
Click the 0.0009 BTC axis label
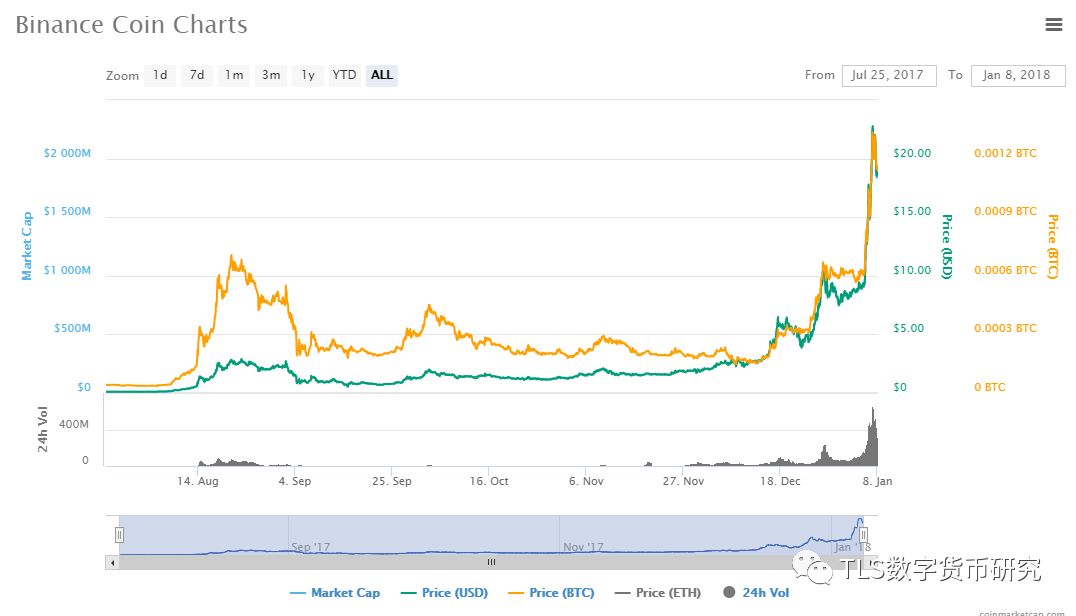pyautogui.click(x=1005, y=211)
